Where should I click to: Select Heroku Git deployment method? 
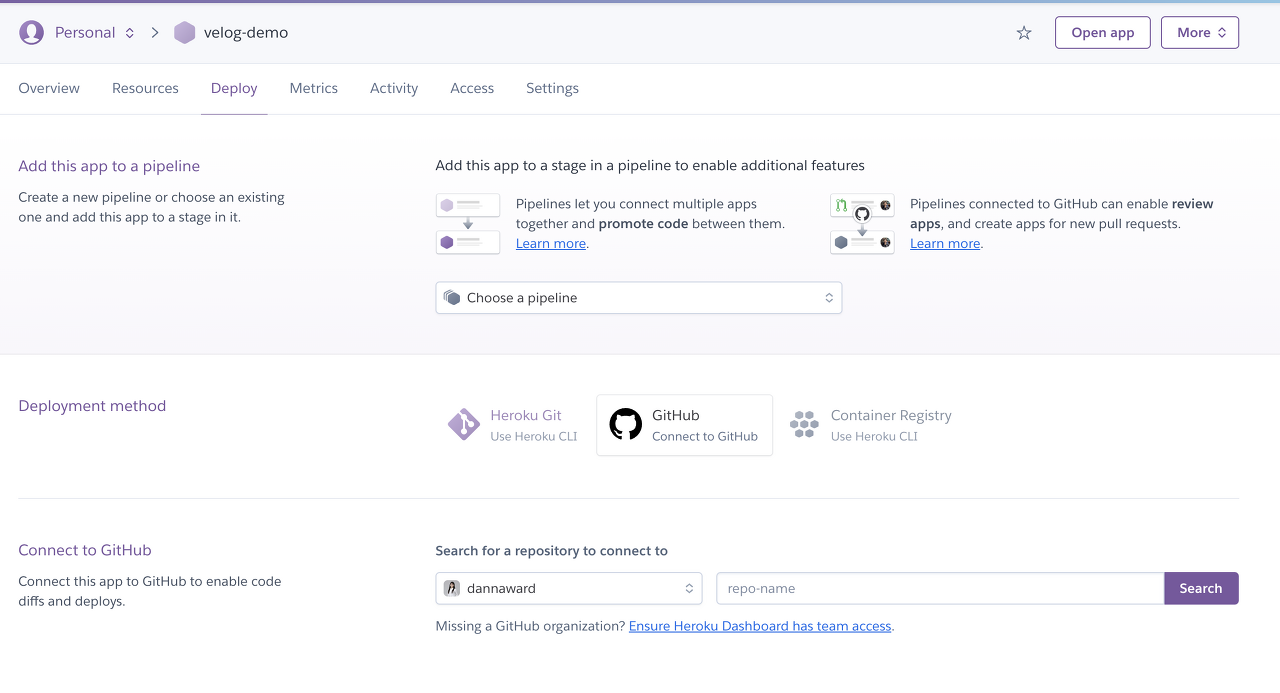(514, 425)
